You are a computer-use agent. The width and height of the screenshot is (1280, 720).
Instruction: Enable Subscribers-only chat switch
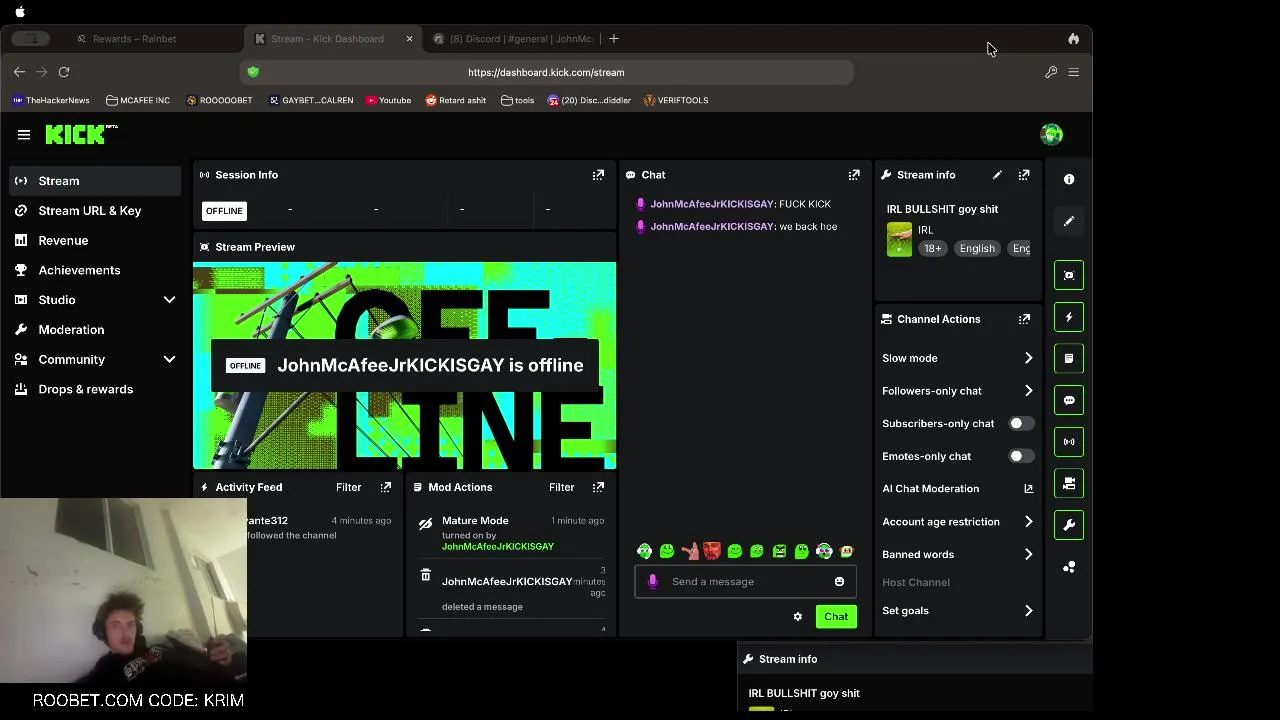point(1020,424)
